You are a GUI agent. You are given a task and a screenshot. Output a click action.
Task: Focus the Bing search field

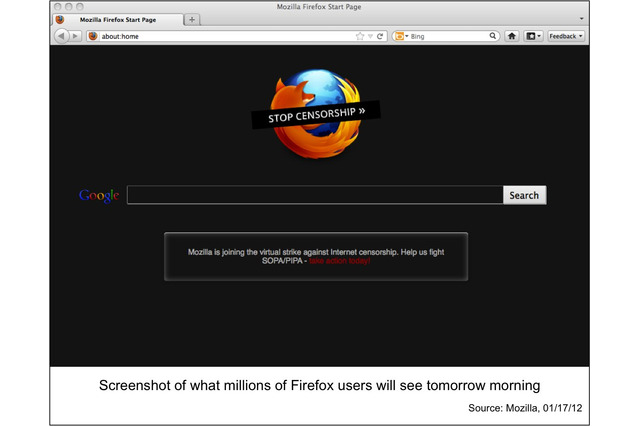448,36
